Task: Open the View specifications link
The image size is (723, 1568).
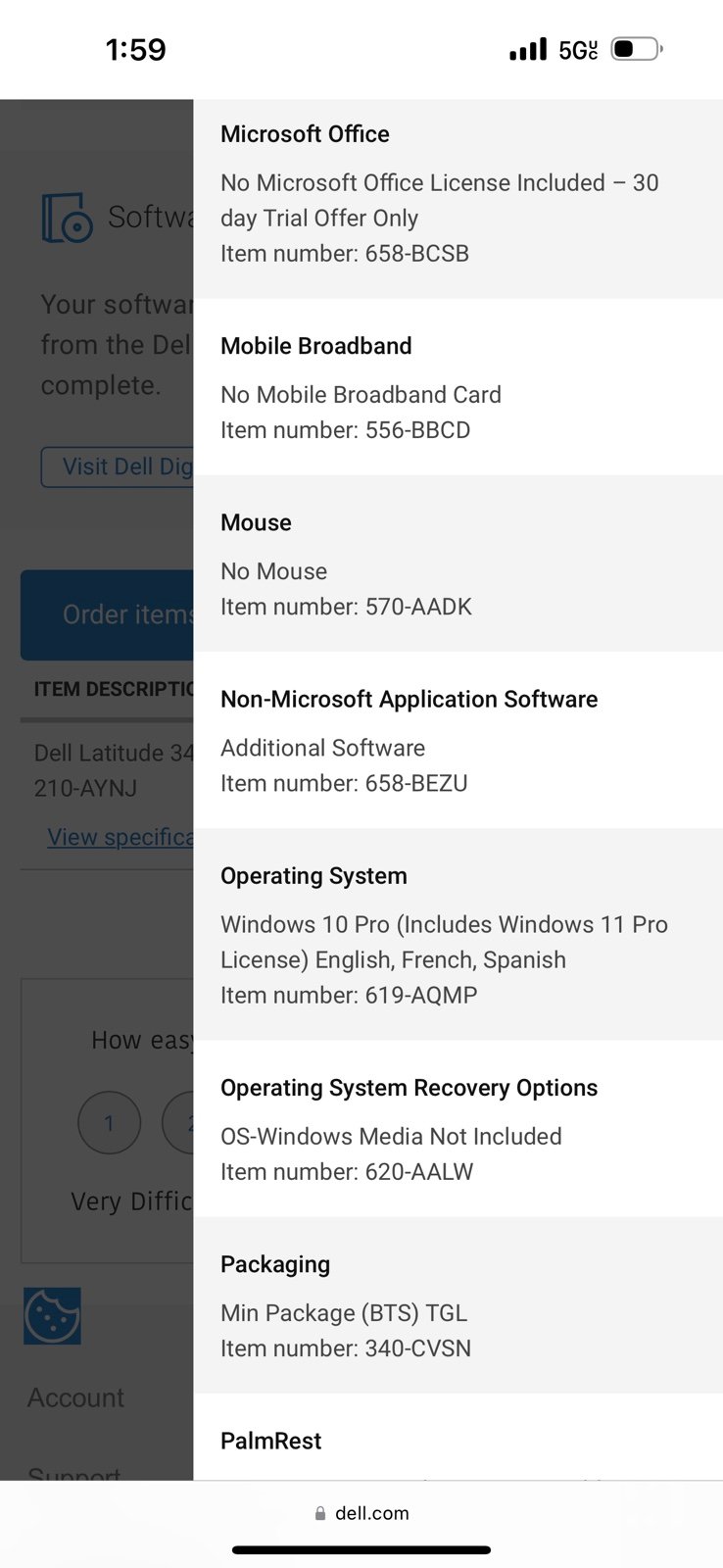Action: pos(120,837)
